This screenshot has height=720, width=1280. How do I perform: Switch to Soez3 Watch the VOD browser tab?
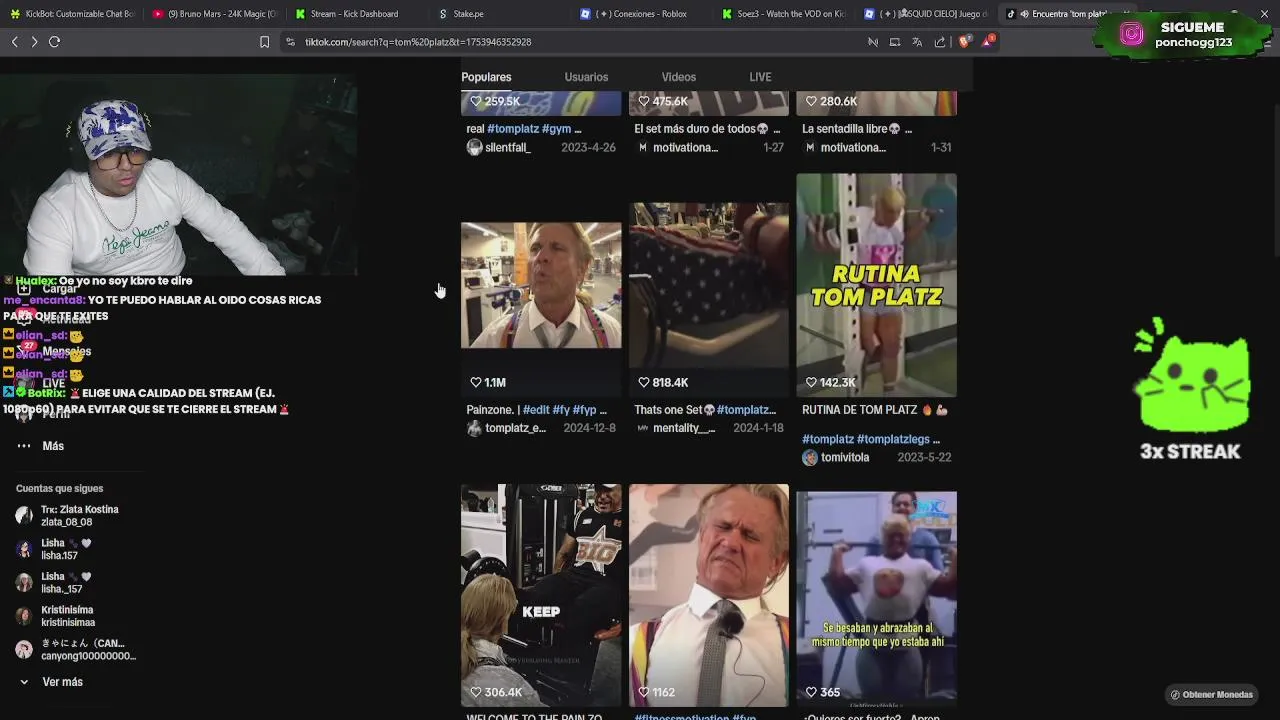(785, 14)
